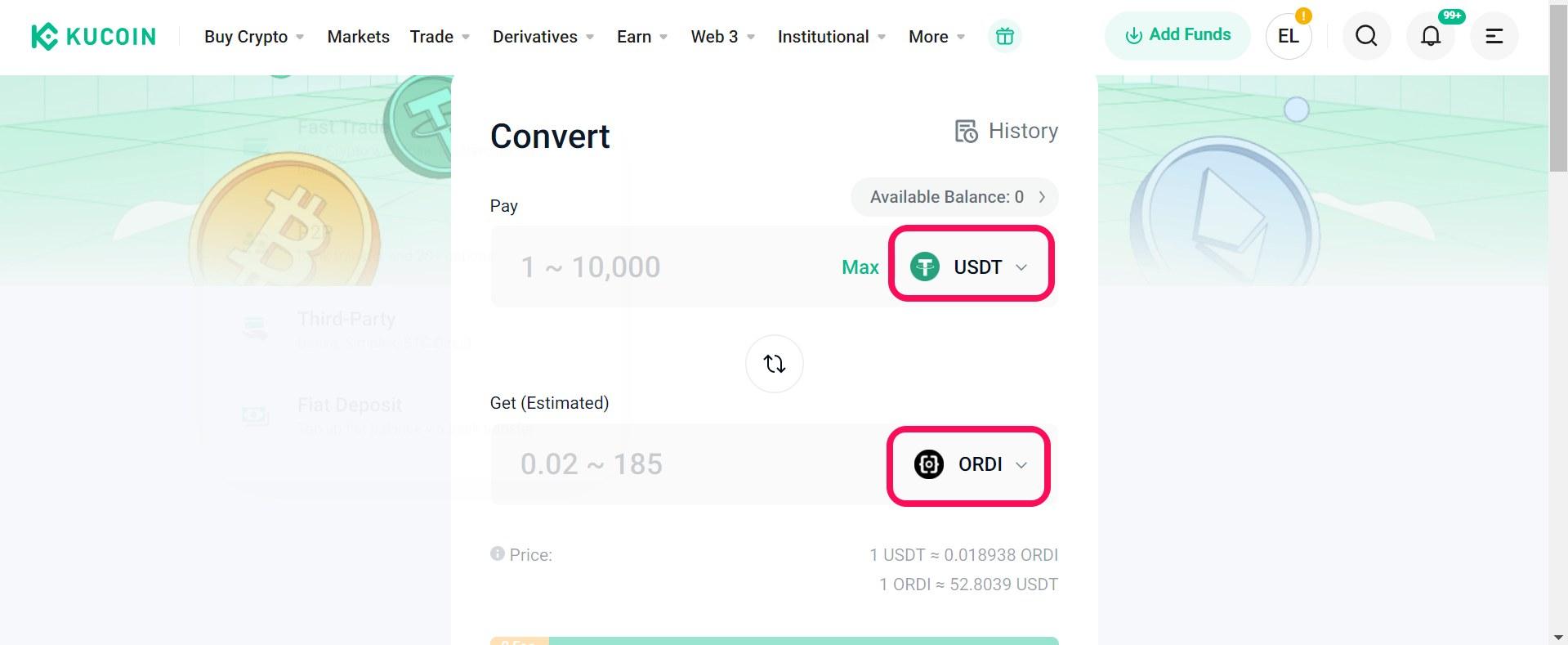Expand the Derivatives menu

click(x=543, y=37)
